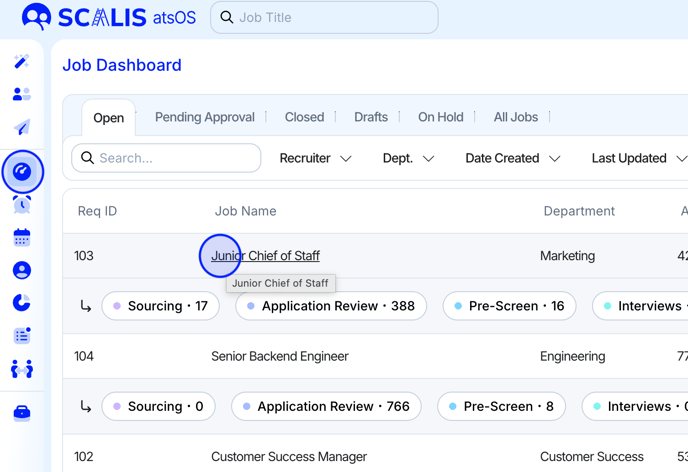Open the calendar icon in sidebar
The image size is (688, 472).
tap(22, 237)
